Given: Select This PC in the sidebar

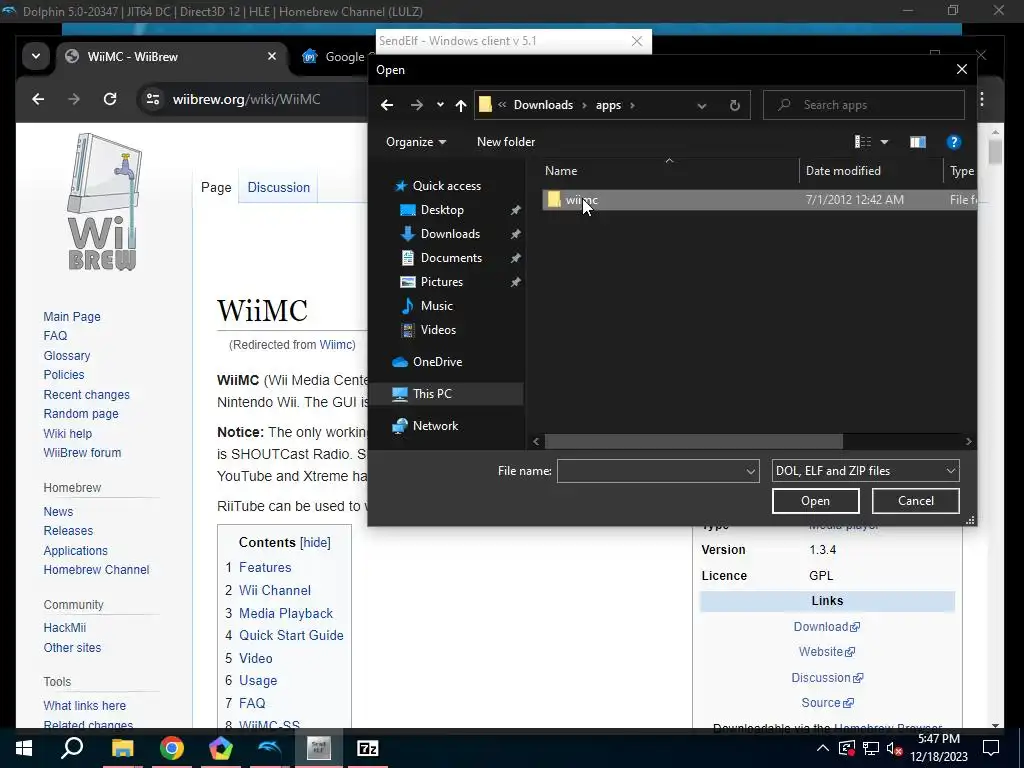Looking at the screenshot, I should tap(432, 394).
